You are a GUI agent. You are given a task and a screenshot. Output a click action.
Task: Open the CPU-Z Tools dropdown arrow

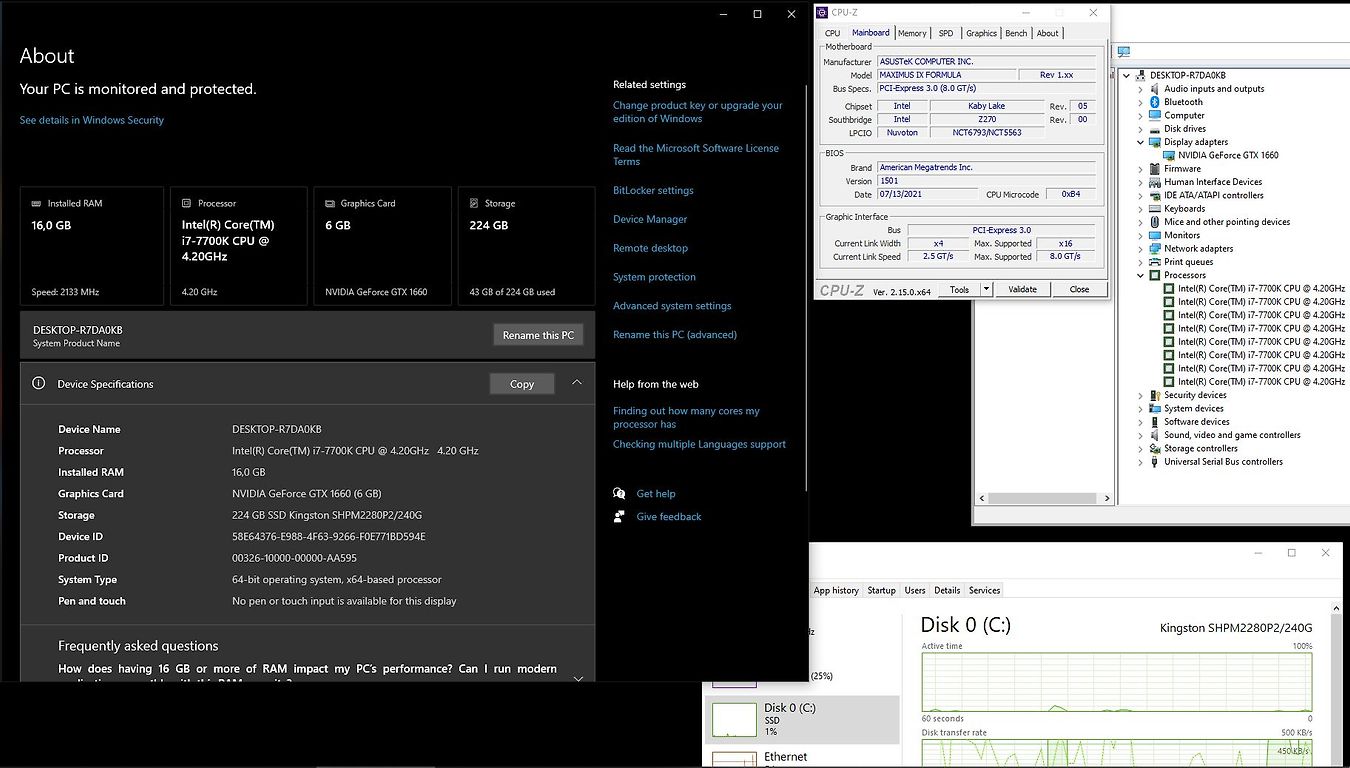point(986,289)
